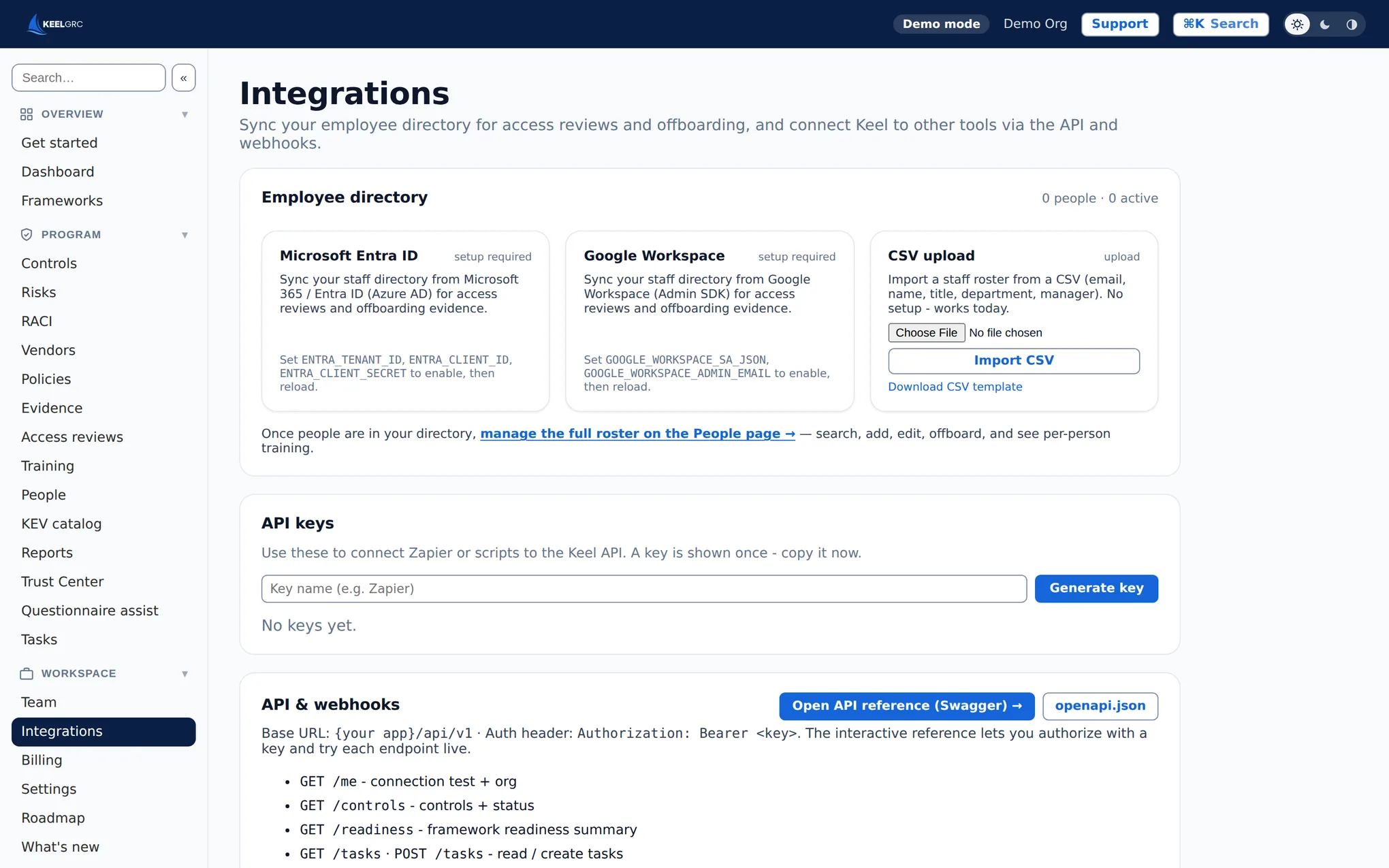Open Dashboard in the sidebar
Viewport: 1389px width, 868px height.
[x=103, y=172]
